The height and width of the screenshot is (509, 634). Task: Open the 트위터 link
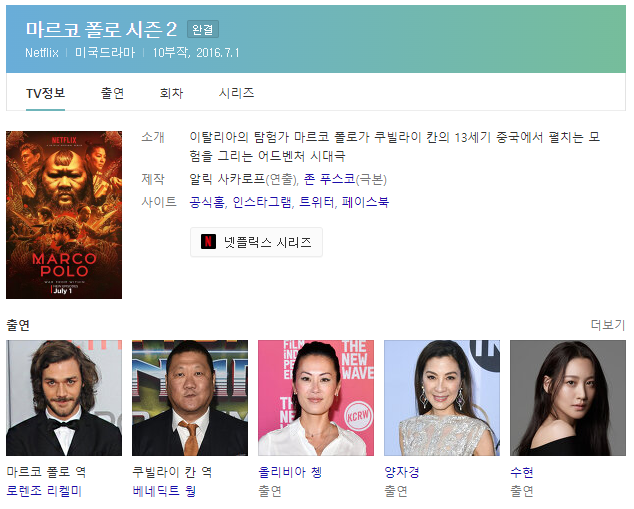pos(317,202)
